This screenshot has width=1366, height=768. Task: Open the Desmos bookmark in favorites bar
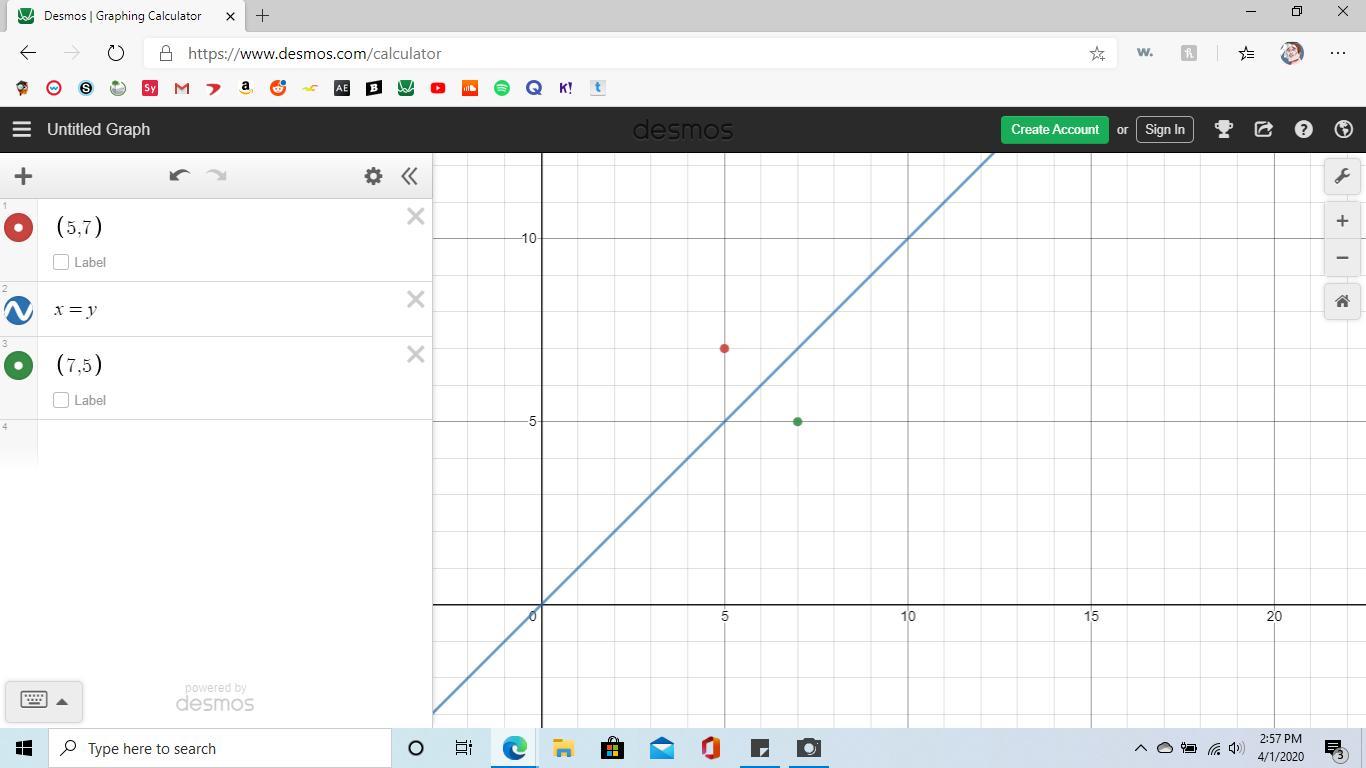pyautogui.click(x=406, y=88)
